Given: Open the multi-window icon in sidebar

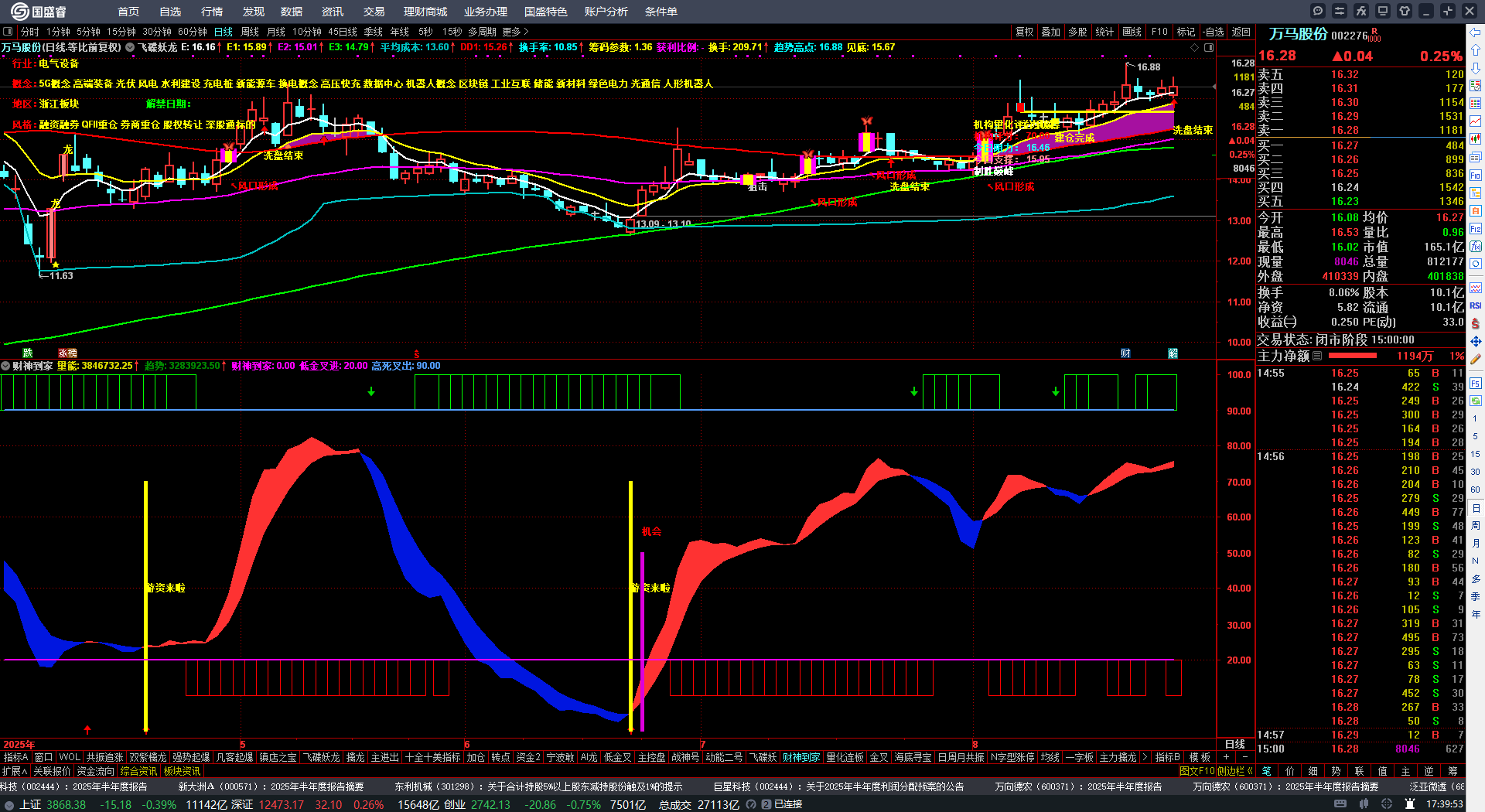Looking at the screenshot, I should 1476,158.
